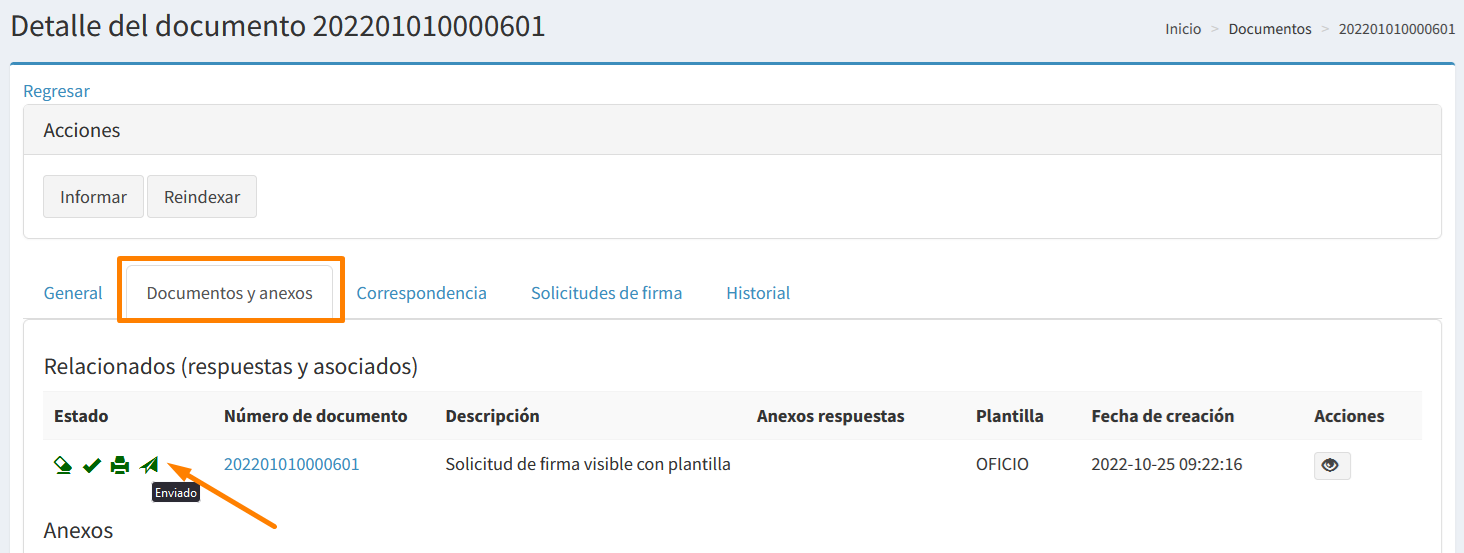Open Documentos in the breadcrumb
The width and height of the screenshot is (1464, 553).
pyautogui.click(x=1270, y=29)
